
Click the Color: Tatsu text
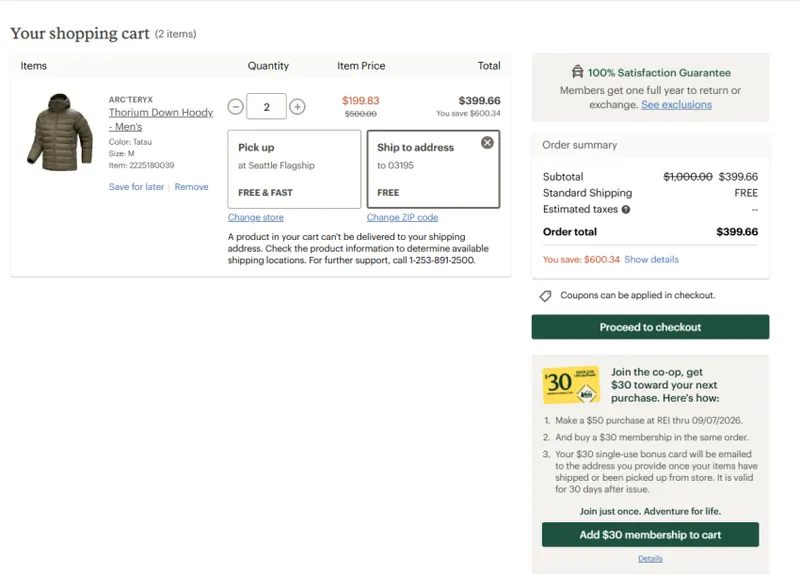[x=130, y=142]
